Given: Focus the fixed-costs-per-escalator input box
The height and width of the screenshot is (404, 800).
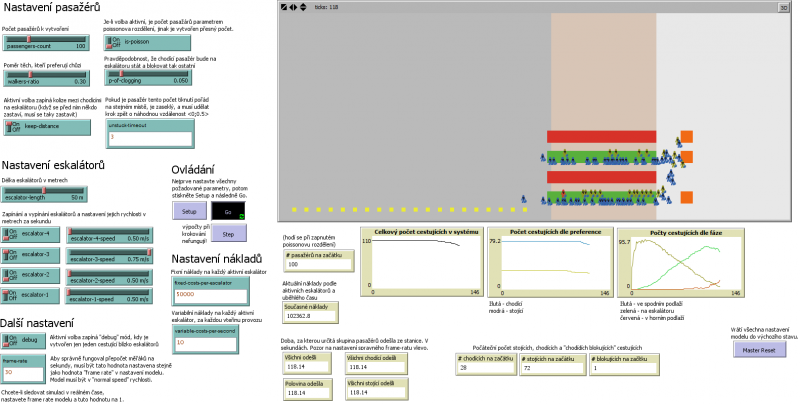Looking at the screenshot, I should 205,295.
